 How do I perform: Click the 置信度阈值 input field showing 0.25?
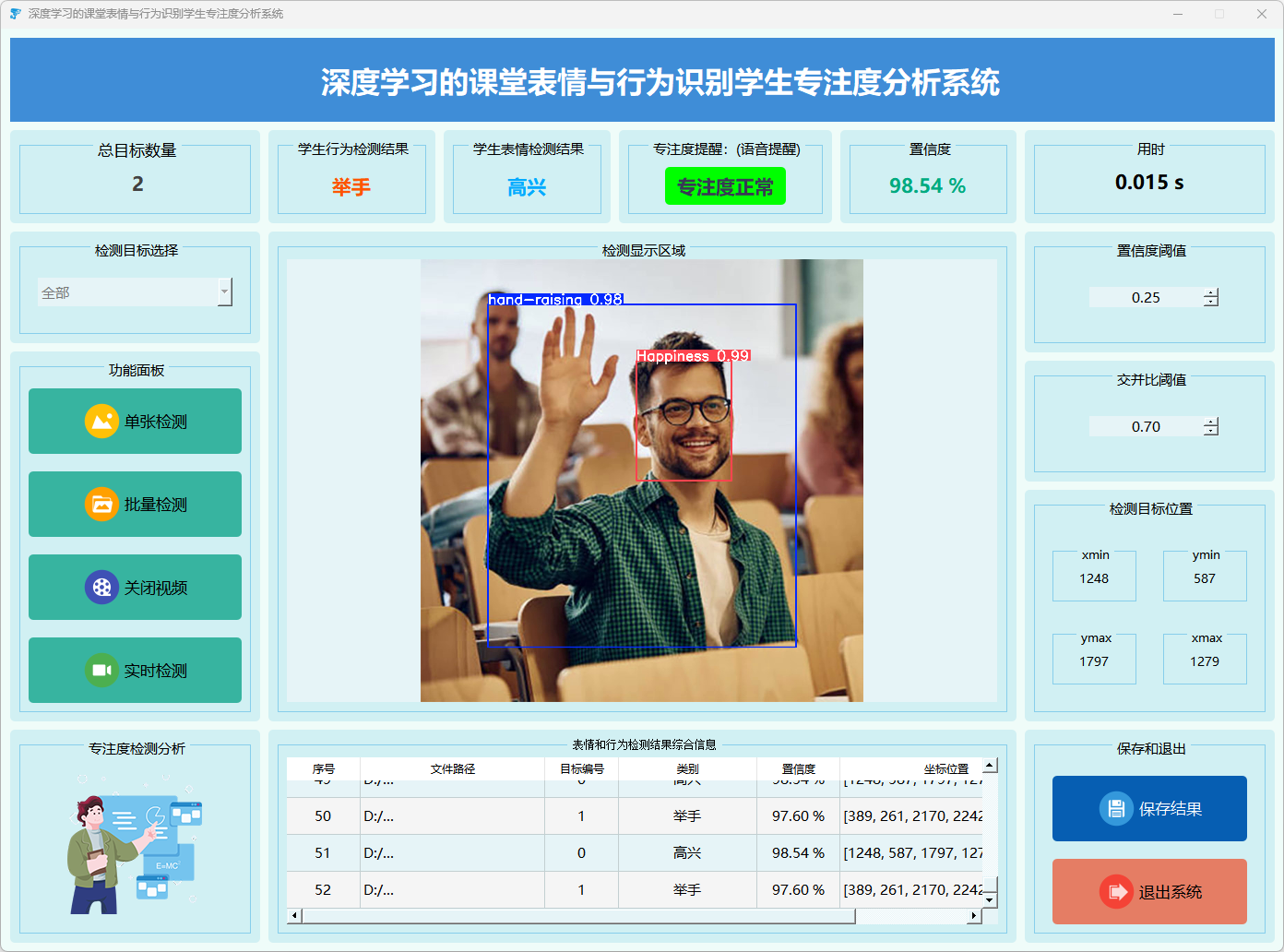coord(1146,297)
